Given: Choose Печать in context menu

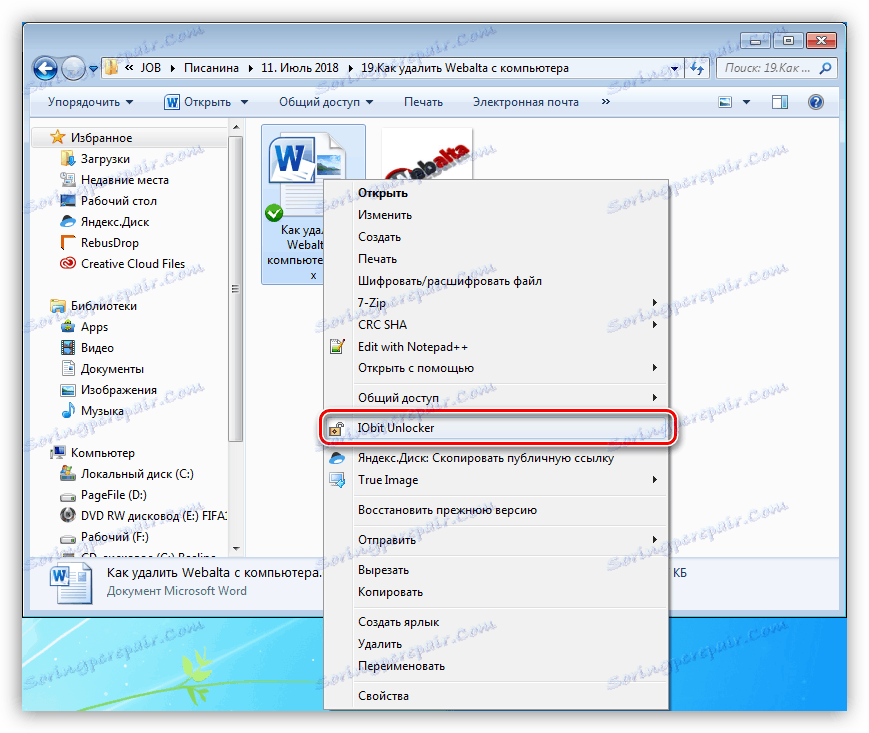Looking at the screenshot, I should pyautogui.click(x=497, y=259).
